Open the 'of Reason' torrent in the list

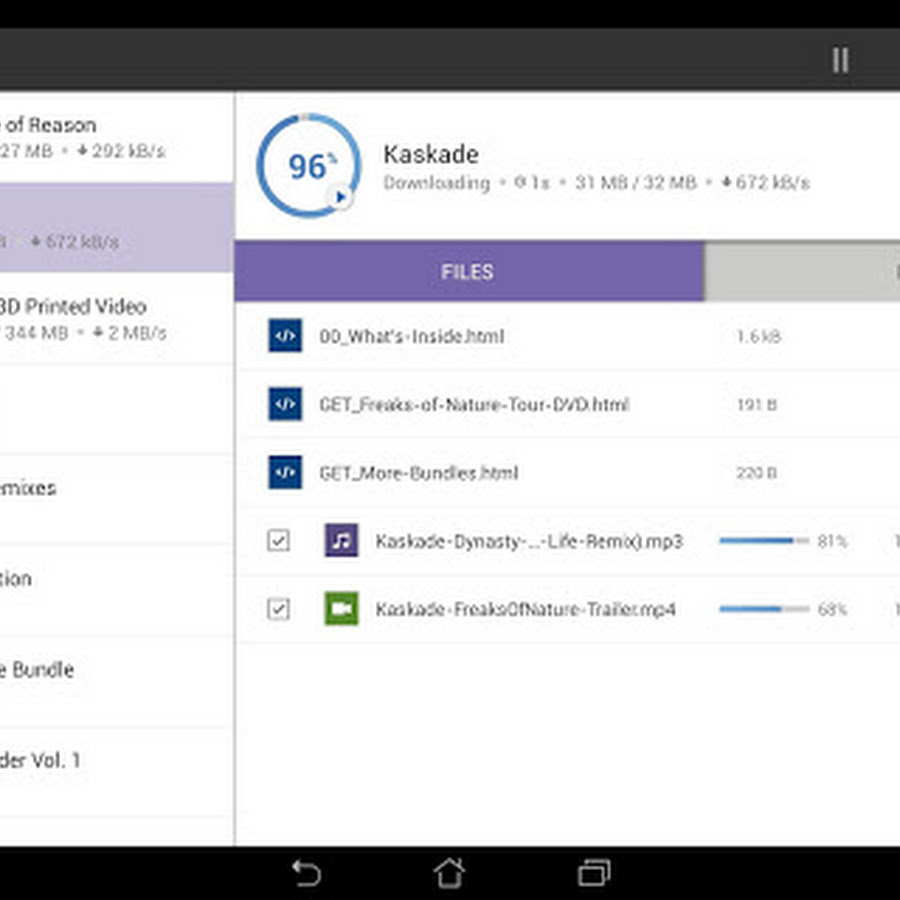(x=117, y=137)
